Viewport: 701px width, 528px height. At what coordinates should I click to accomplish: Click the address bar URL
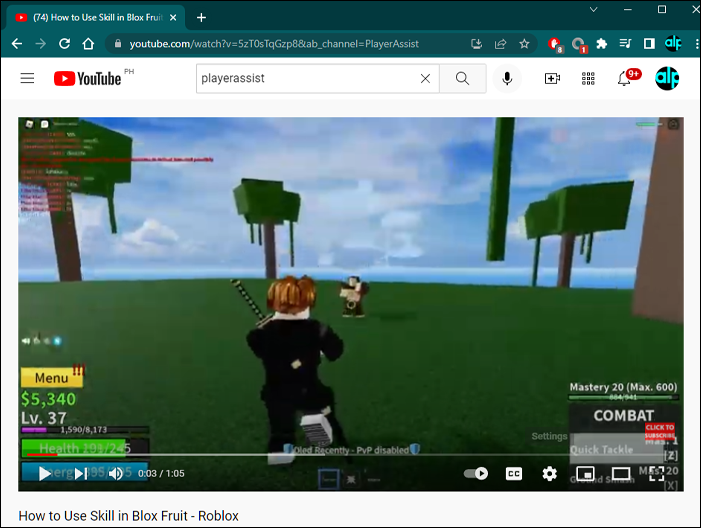(x=274, y=44)
